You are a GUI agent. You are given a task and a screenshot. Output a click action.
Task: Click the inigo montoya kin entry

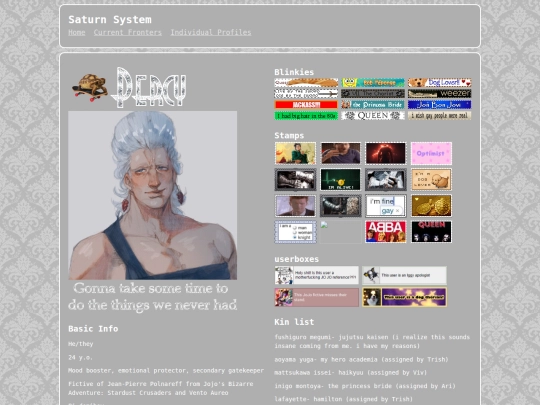tap(365, 386)
